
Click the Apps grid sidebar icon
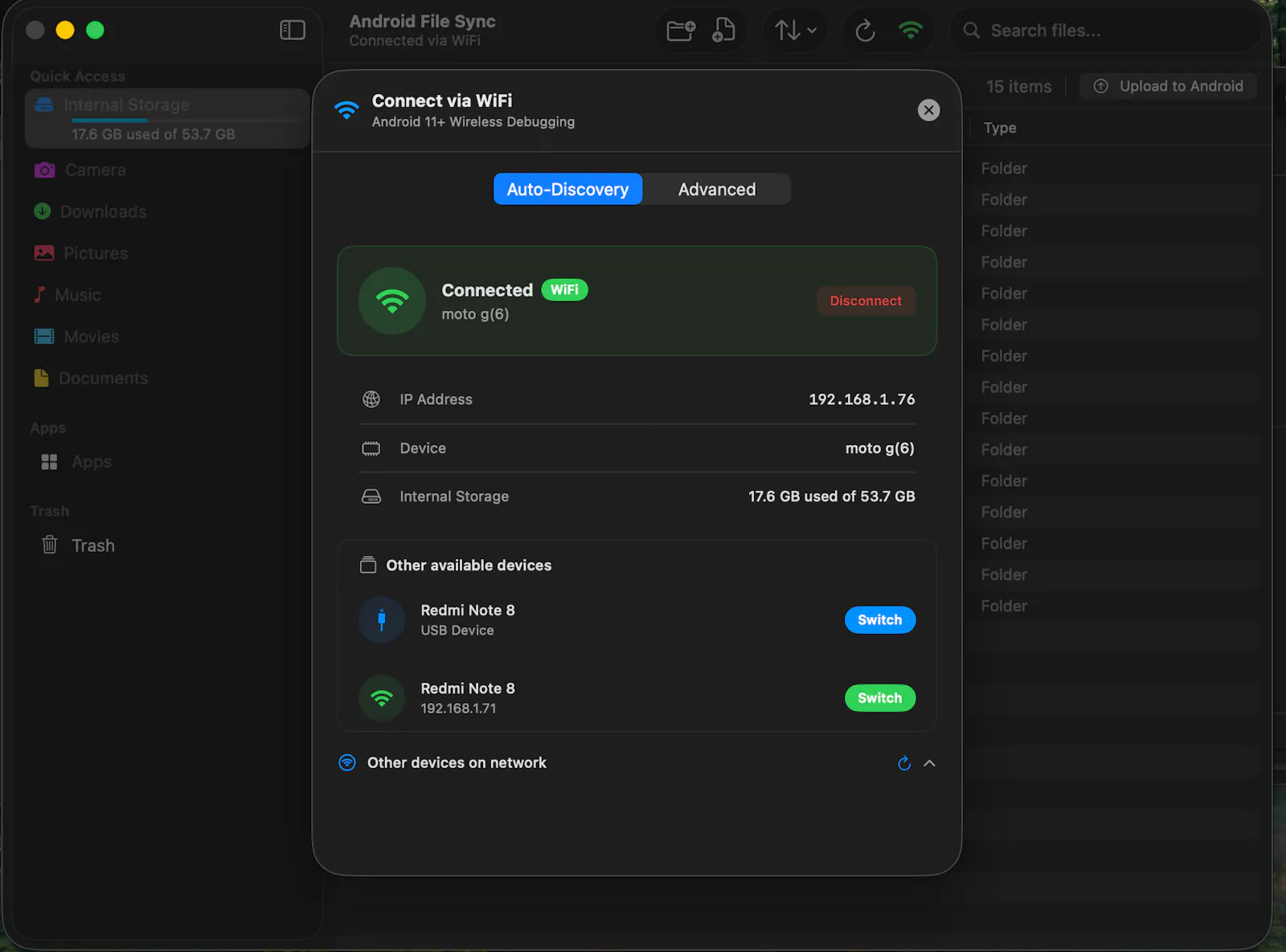click(49, 462)
